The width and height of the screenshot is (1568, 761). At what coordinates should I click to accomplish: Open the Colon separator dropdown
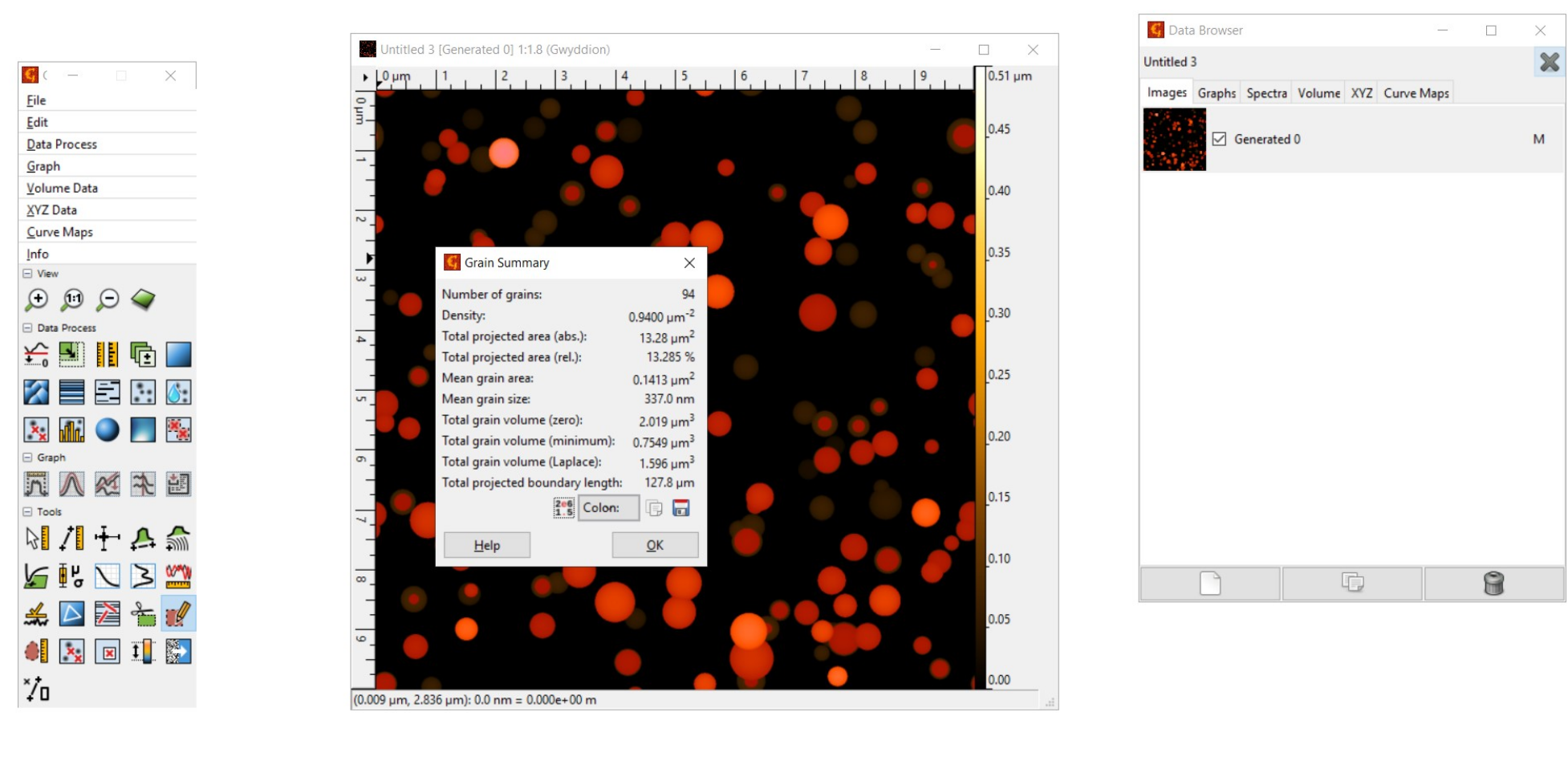point(608,507)
